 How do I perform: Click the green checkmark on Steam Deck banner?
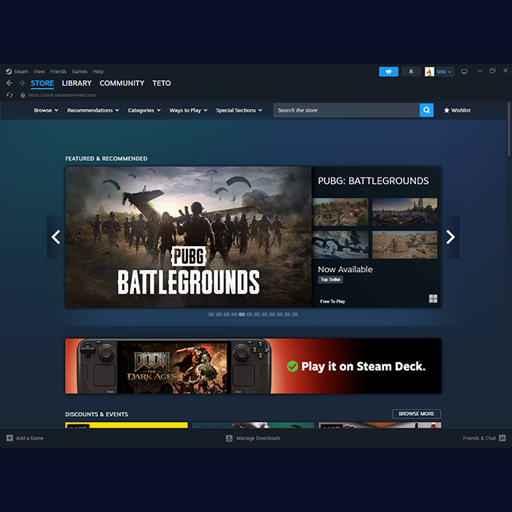click(x=292, y=366)
